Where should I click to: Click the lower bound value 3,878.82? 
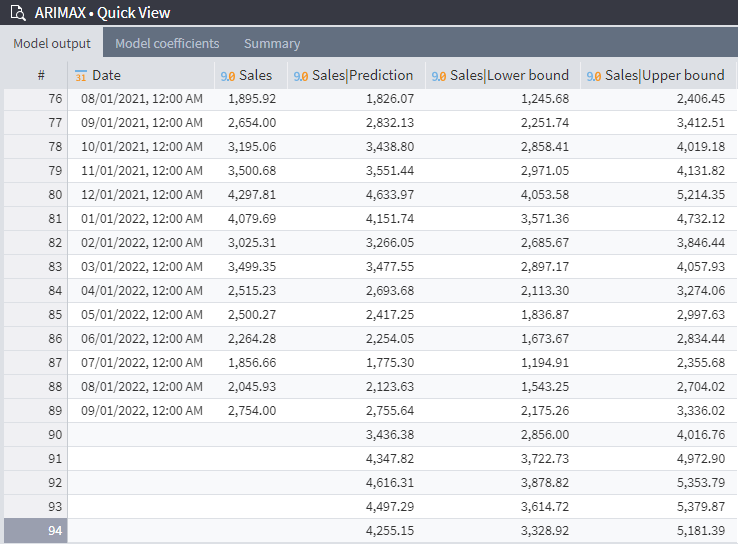[x=545, y=483]
